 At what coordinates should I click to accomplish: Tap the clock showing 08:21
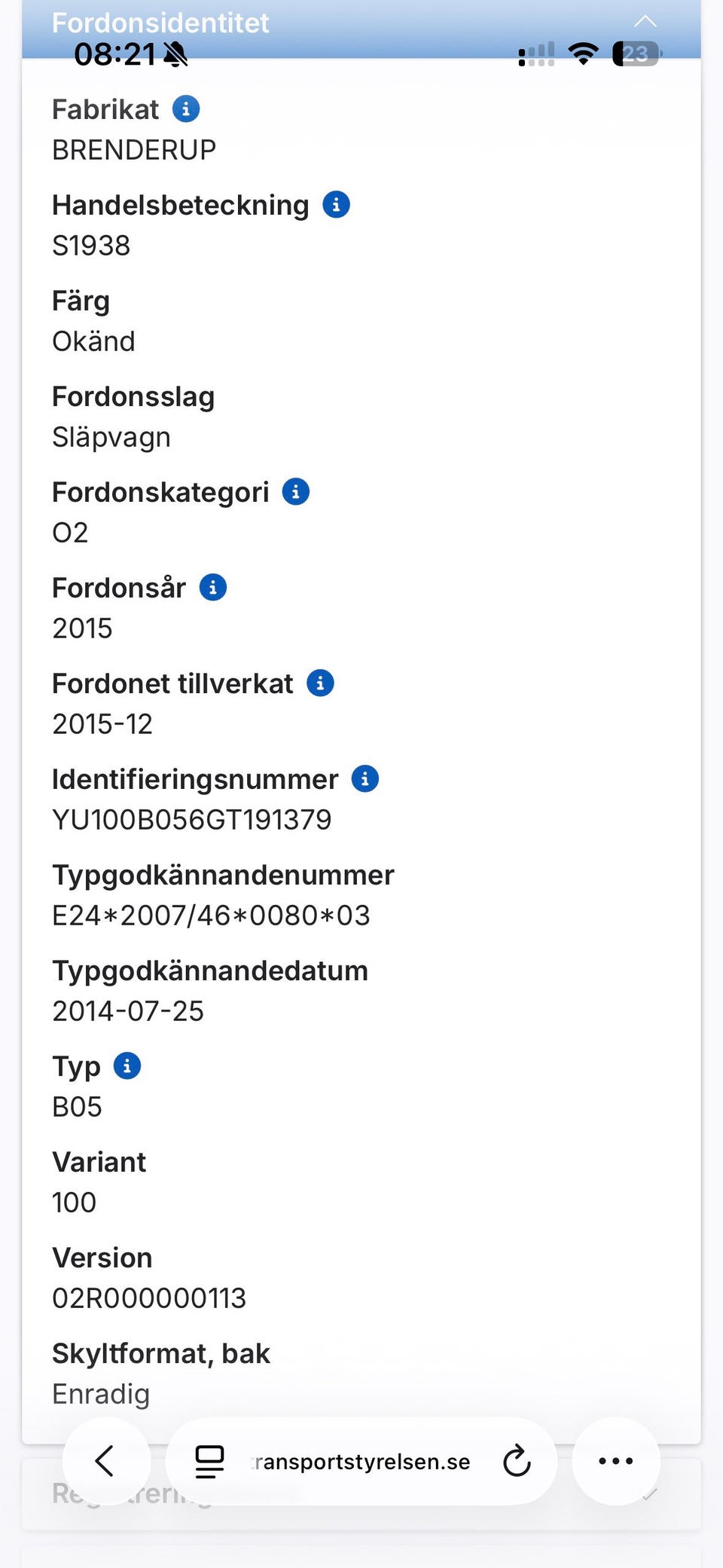coord(114,54)
